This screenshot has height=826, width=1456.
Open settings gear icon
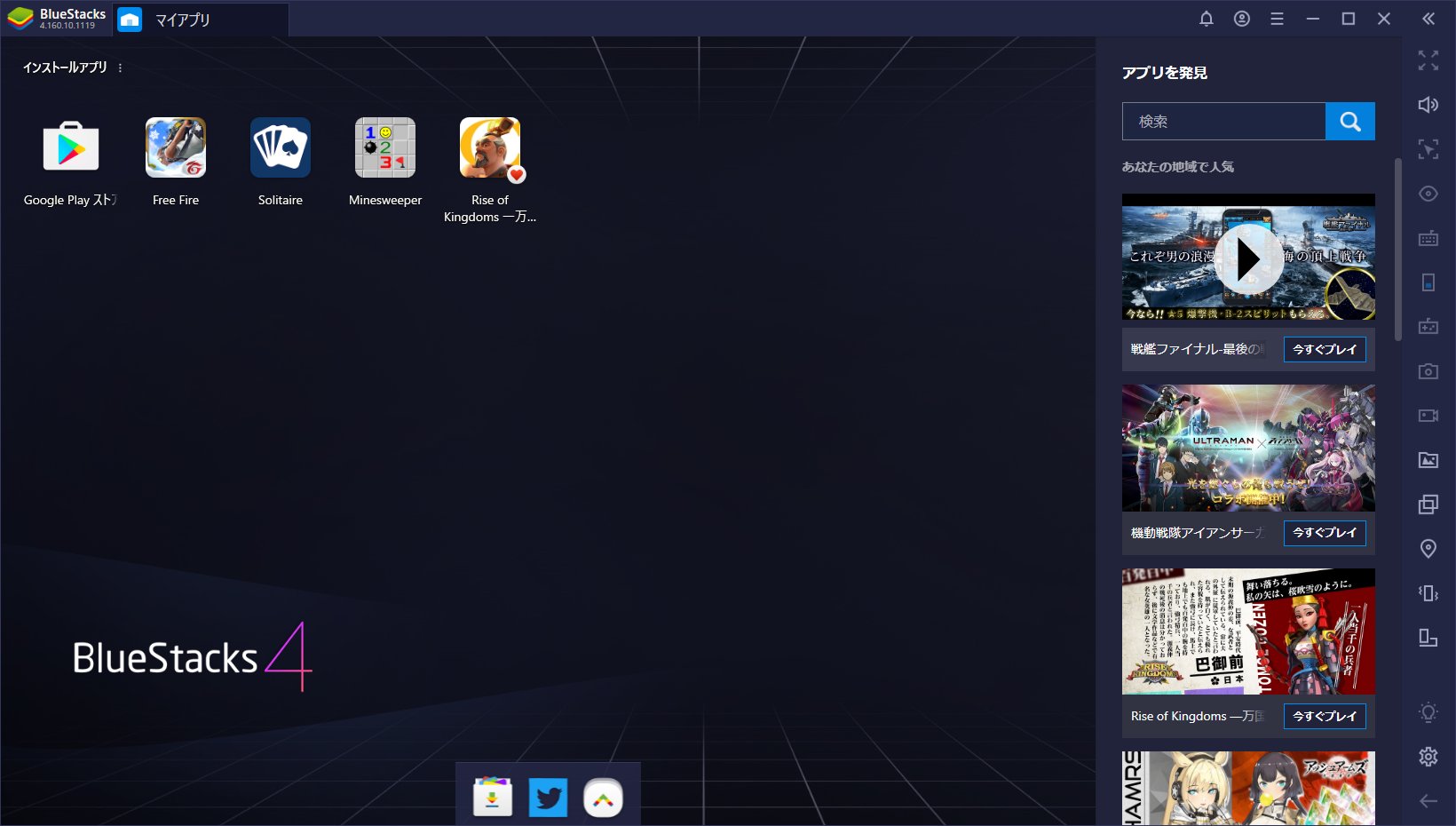click(1428, 757)
